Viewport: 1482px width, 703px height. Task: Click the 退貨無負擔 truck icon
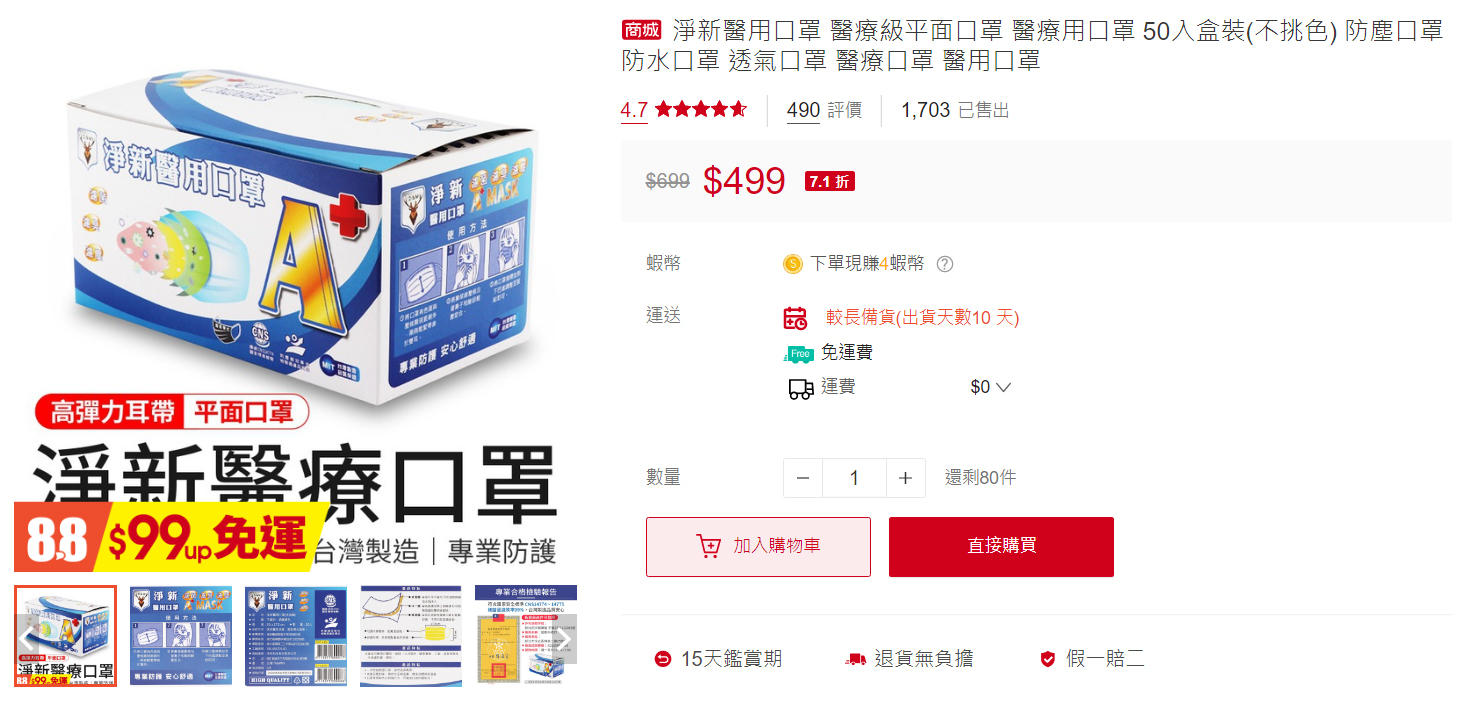[855, 659]
